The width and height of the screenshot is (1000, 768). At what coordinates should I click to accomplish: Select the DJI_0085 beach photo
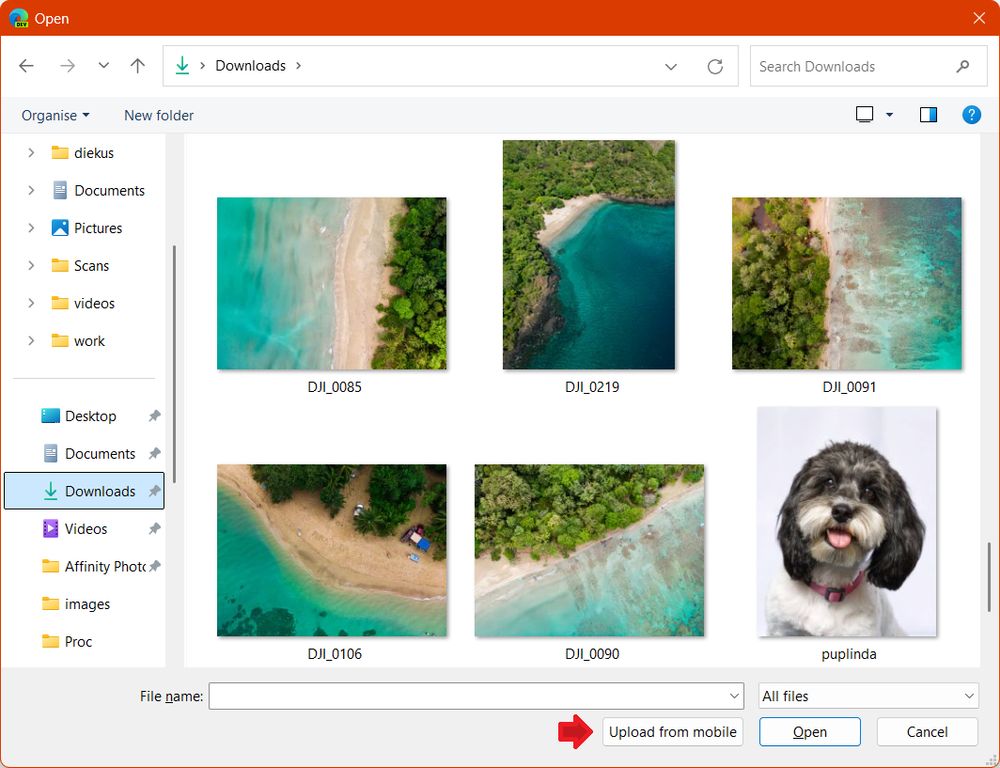pyautogui.click(x=332, y=283)
